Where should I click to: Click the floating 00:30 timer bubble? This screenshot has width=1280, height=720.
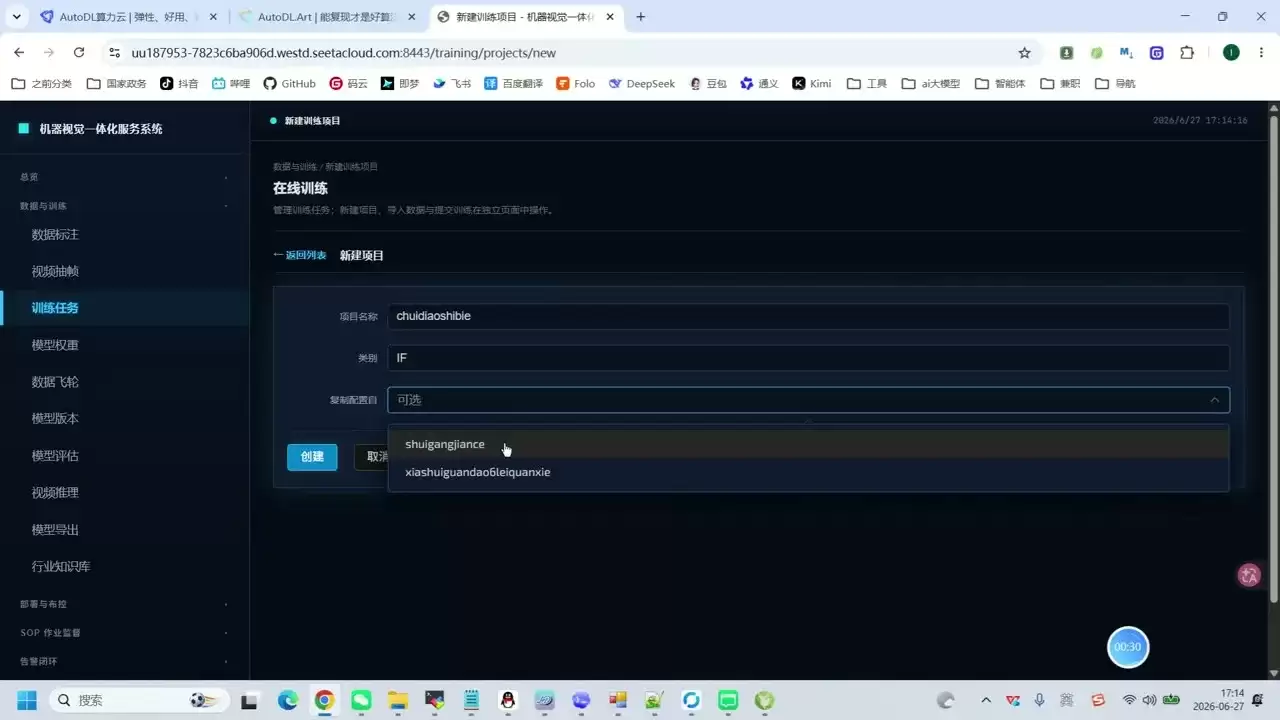pyautogui.click(x=1128, y=647)
